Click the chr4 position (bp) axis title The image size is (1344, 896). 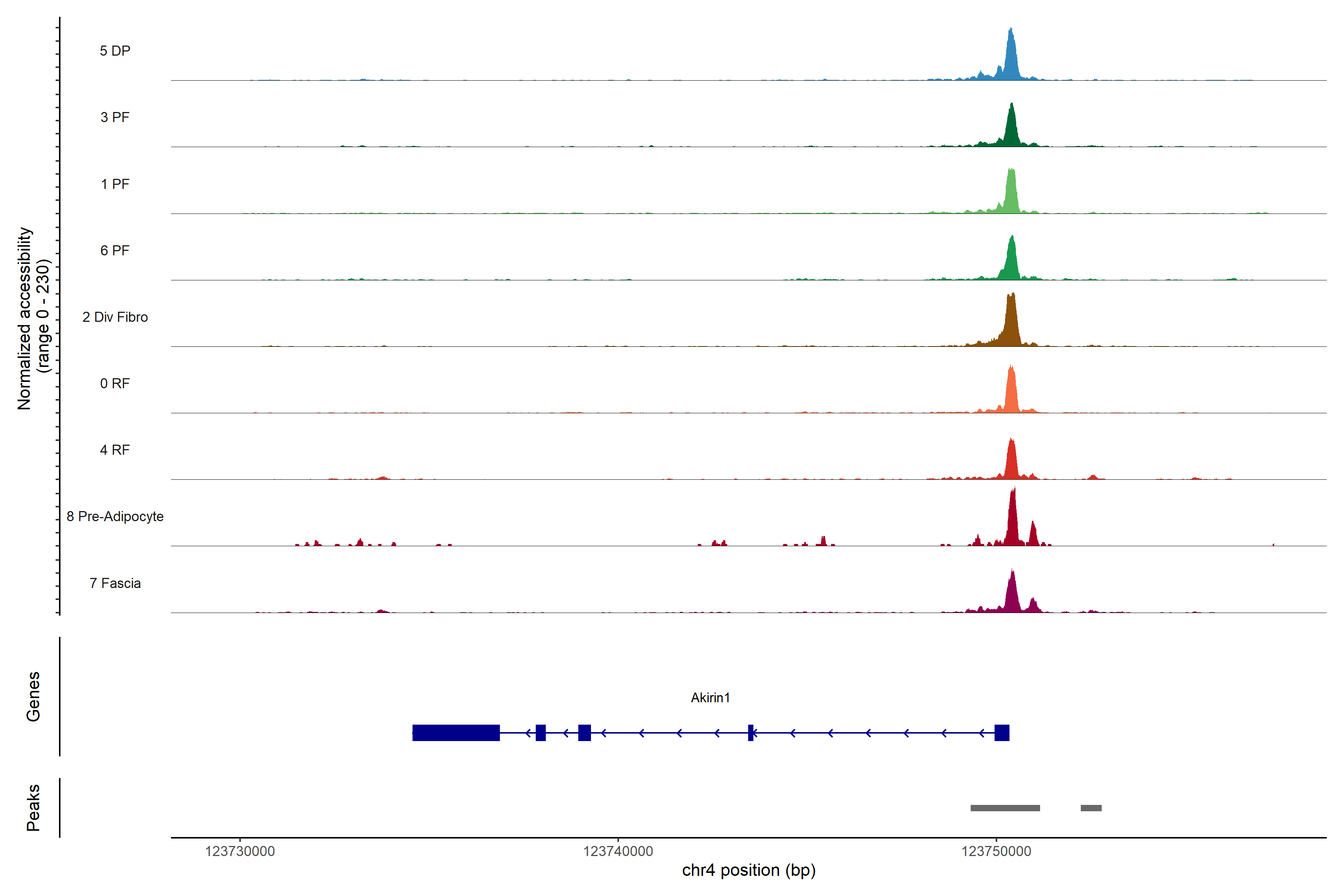click(x=749, y=870)
